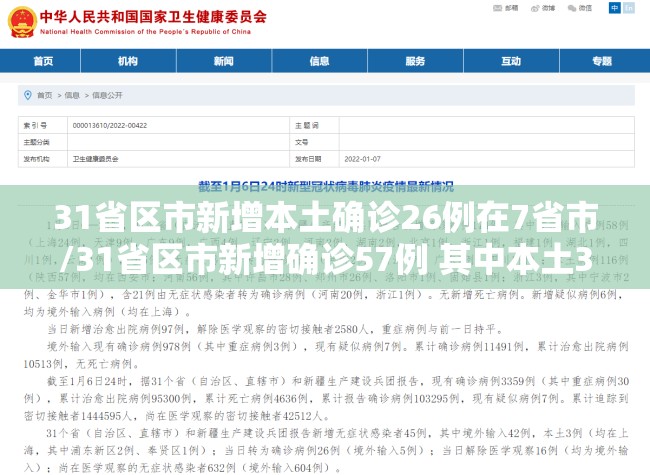Click the 微信 text link

(x=585, y=8)
